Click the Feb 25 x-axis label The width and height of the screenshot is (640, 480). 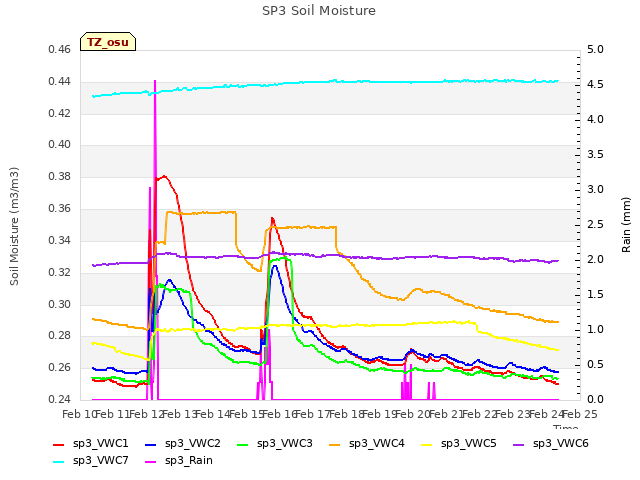tap(580, 414)
